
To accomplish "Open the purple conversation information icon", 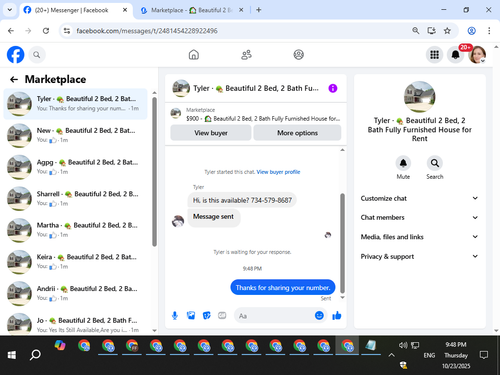I will tap(333, 88).
